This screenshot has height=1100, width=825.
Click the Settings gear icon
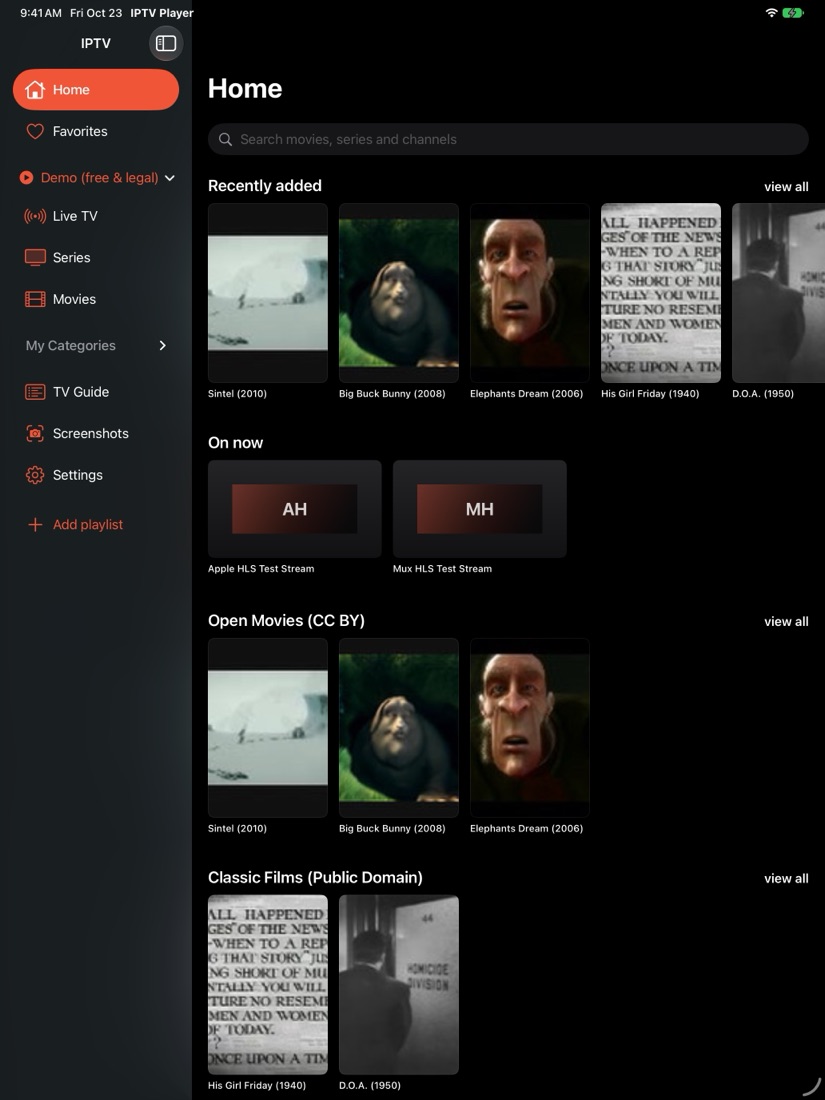click(x=34, y=475)
